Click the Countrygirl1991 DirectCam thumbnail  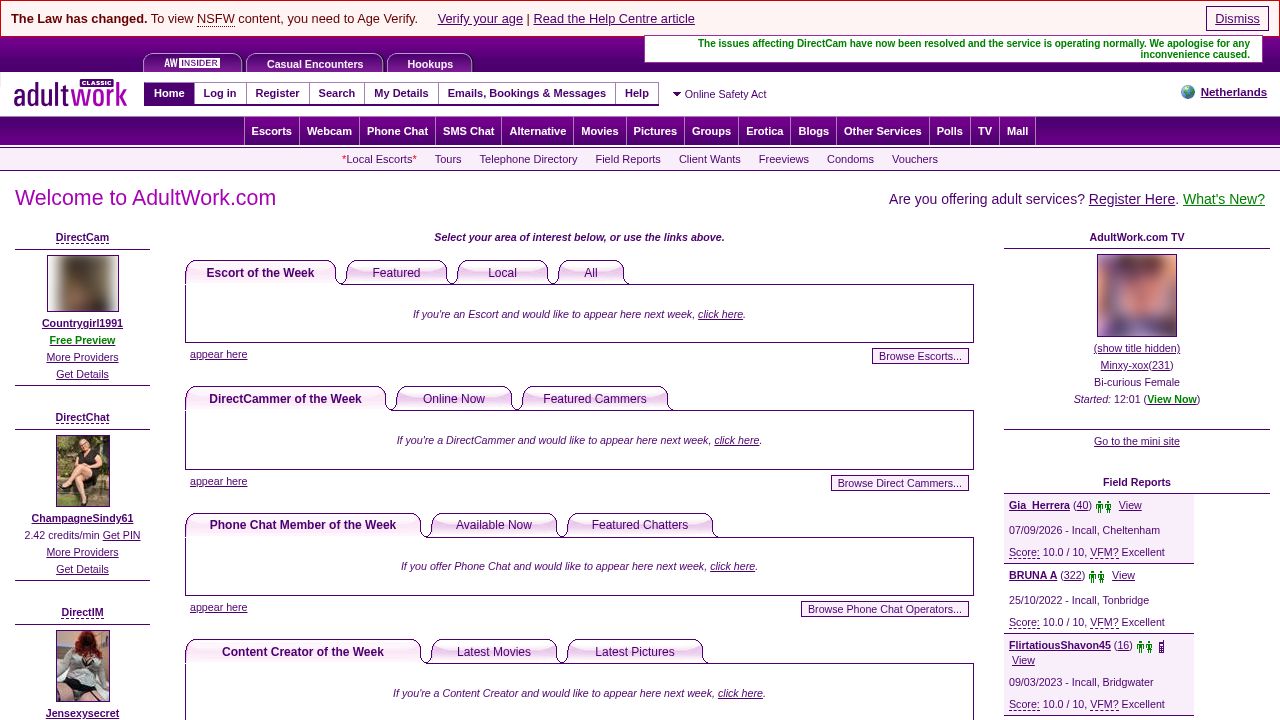click(x=83, y=283)
